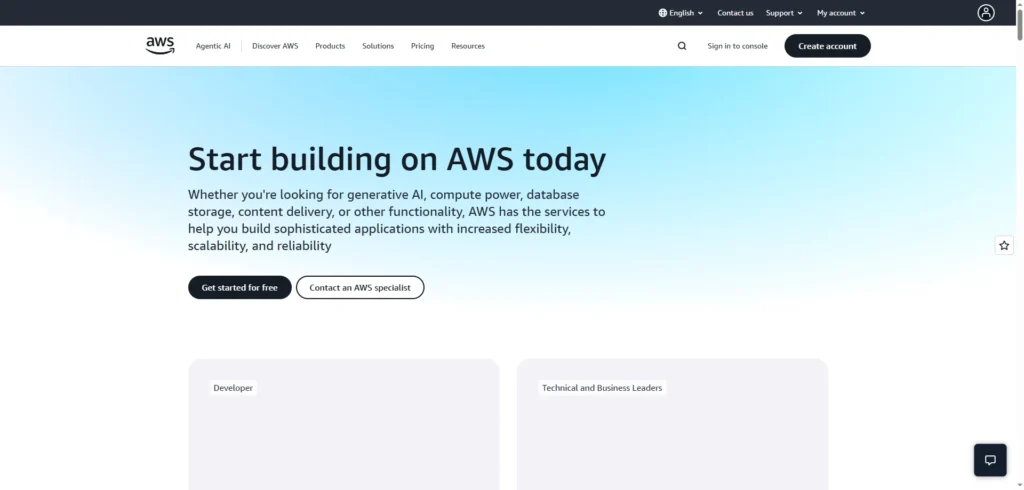
Task: Click Contact an AWS specialist button
Action: pos(360,287)
